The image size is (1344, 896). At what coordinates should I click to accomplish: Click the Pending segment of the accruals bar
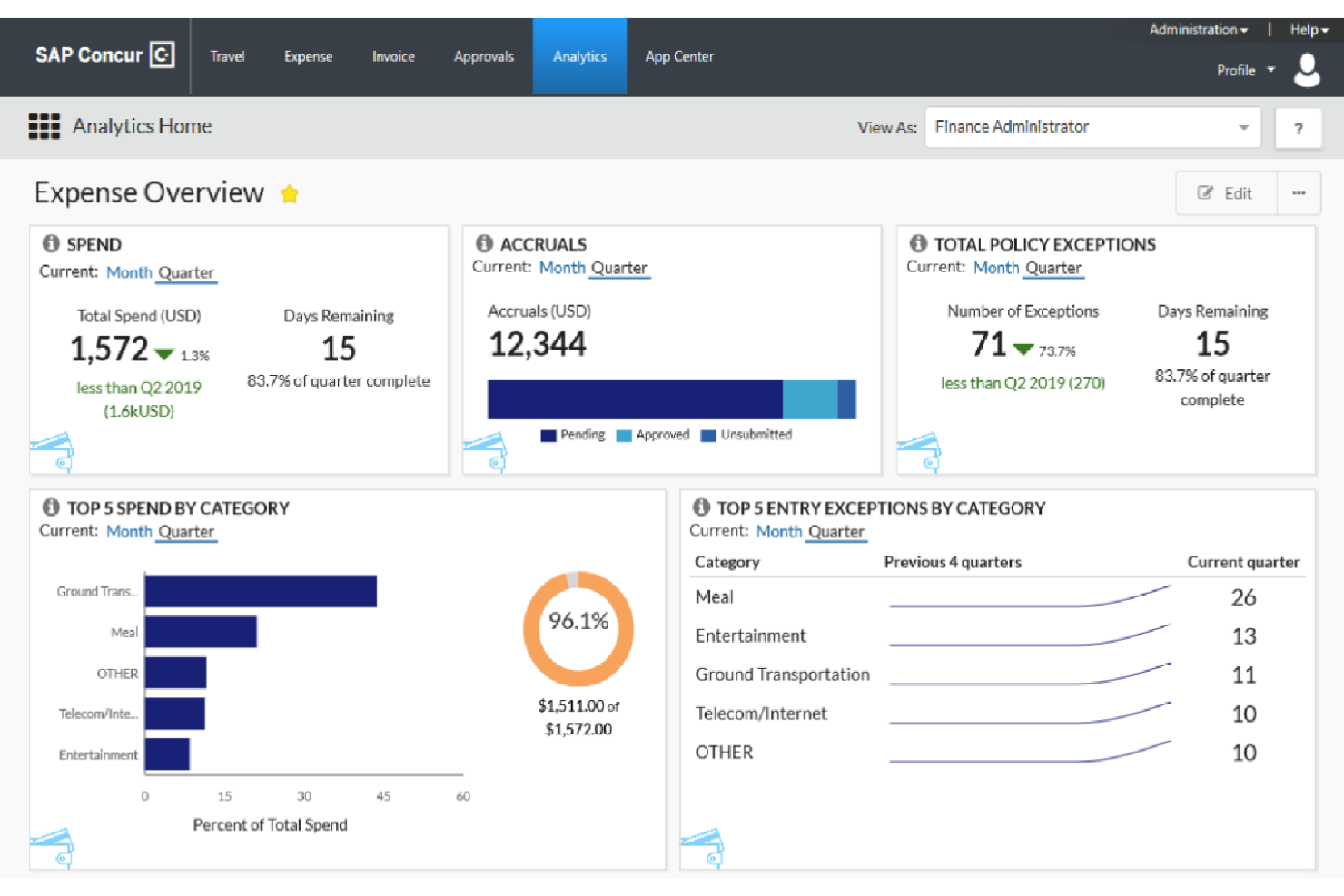[636, 398]
